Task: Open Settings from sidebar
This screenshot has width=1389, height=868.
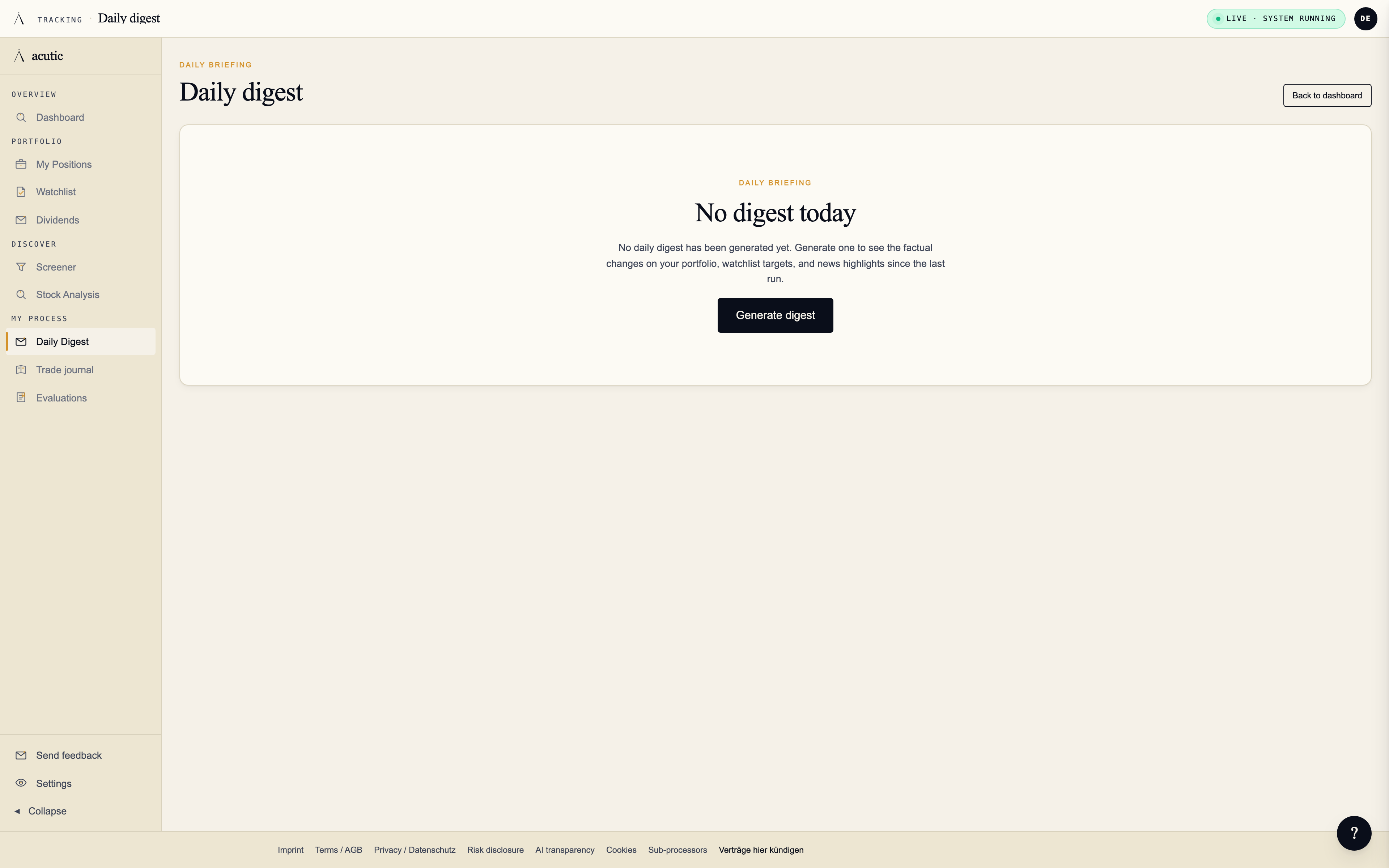Action: [80, 783]
